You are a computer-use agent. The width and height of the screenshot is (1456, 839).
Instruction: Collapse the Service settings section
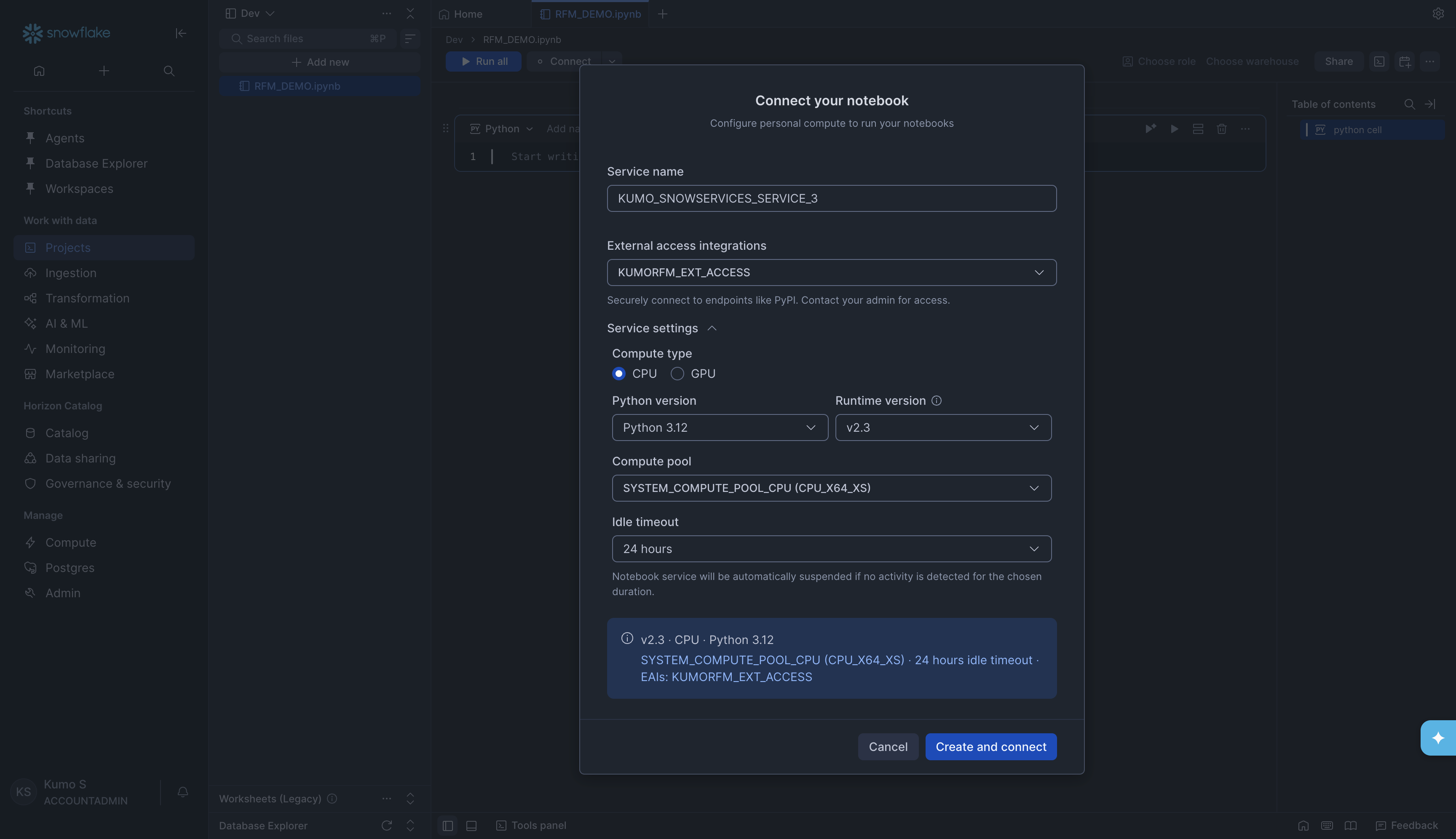click(x=712, y=328)
